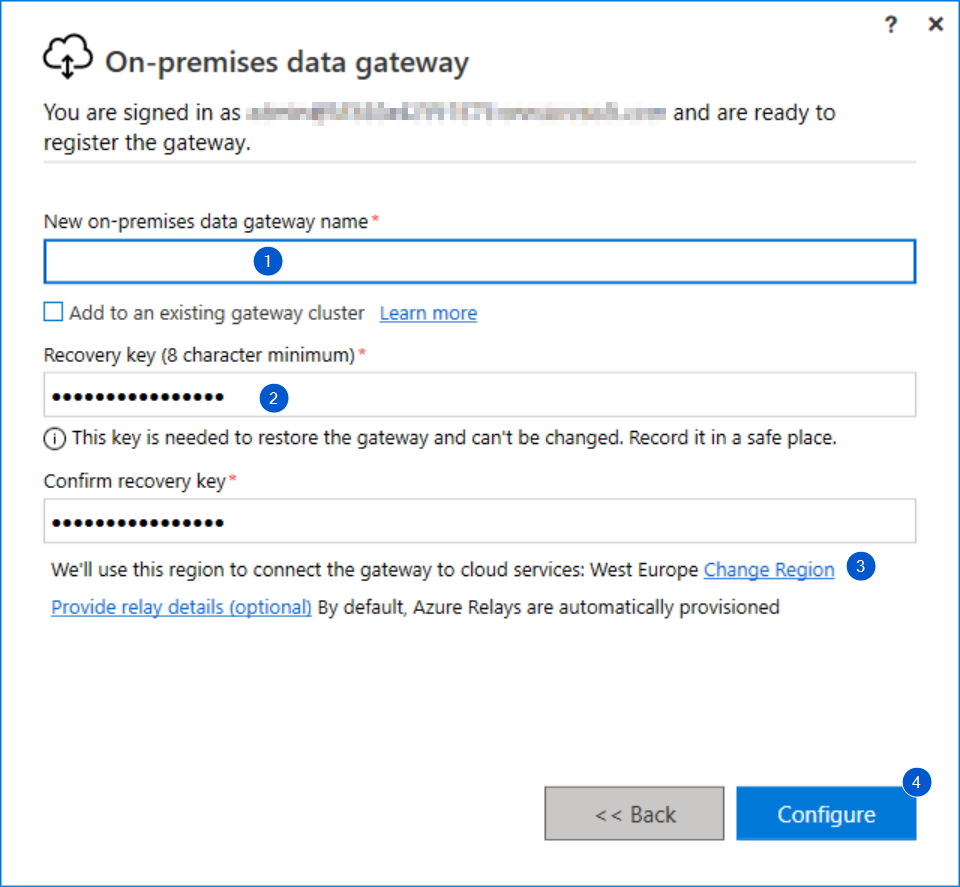Image resolution: width=960 pixels, height=887 pixels.
Task: Click the blue number 2 callout badge
Action: tap(274, 398)
